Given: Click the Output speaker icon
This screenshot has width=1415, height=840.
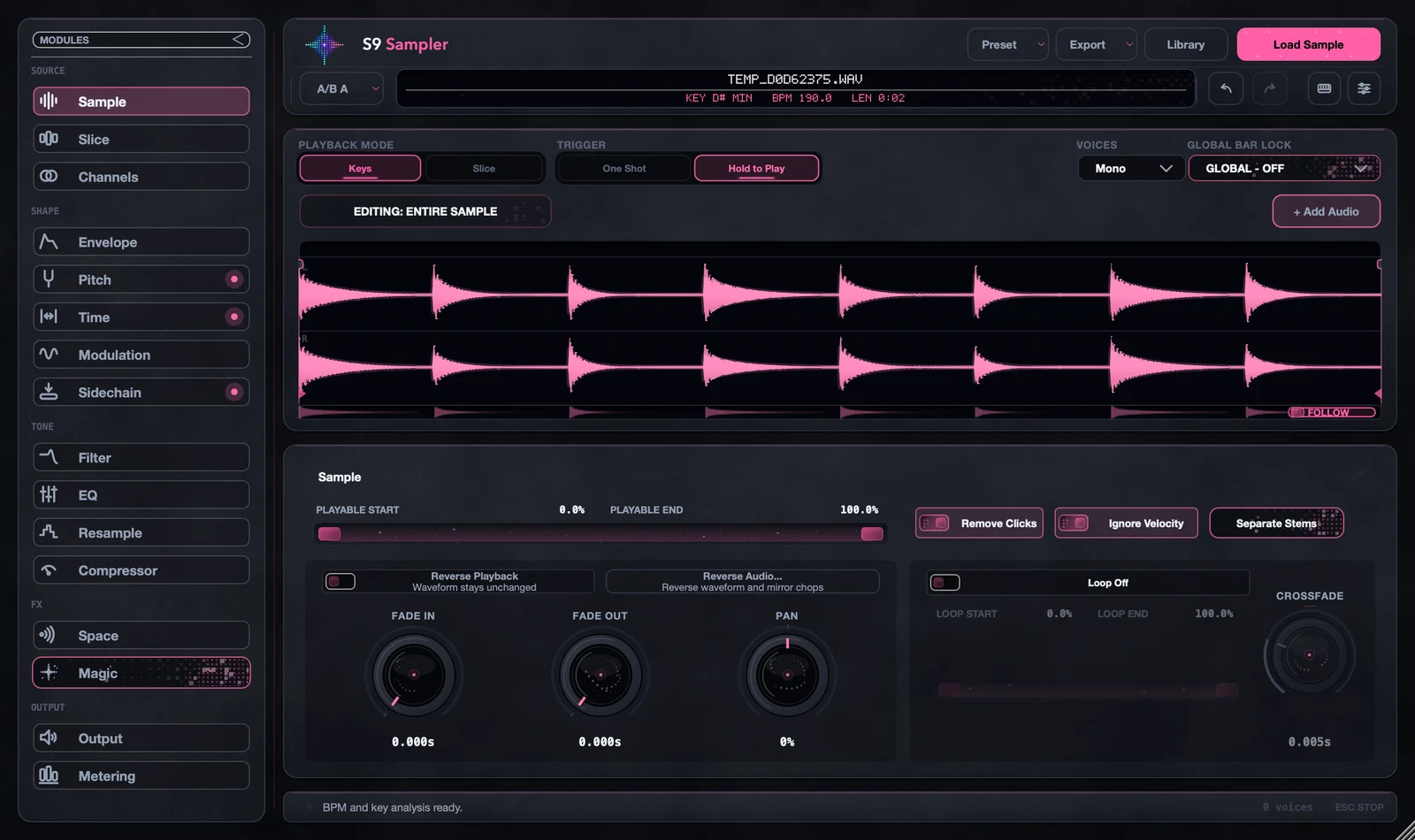Looking at the screenshot, I should [49, 737].
